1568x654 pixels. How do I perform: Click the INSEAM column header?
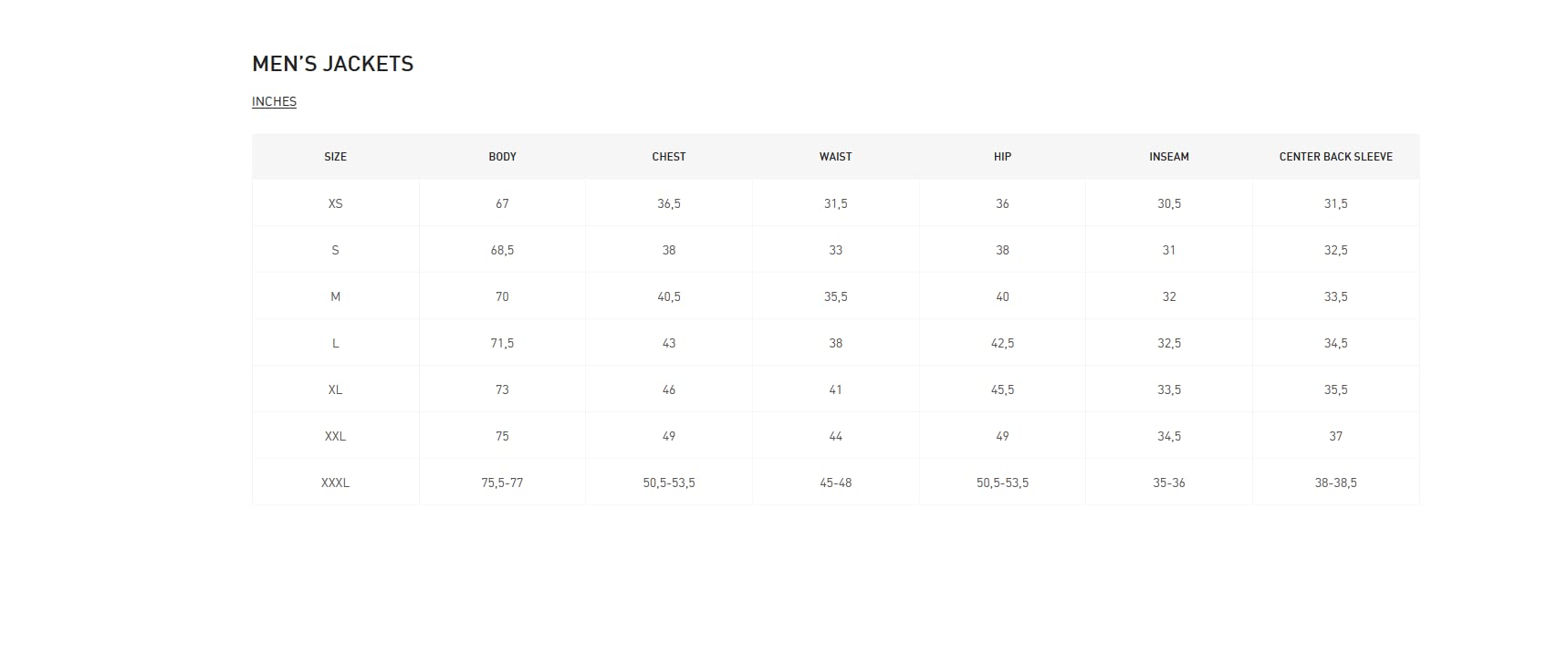[x=1169, y=157]
